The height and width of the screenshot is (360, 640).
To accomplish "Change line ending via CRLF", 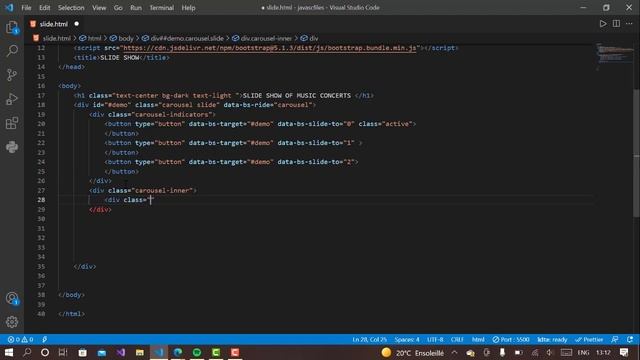I will pyautogui.click(x=457, y=340).
